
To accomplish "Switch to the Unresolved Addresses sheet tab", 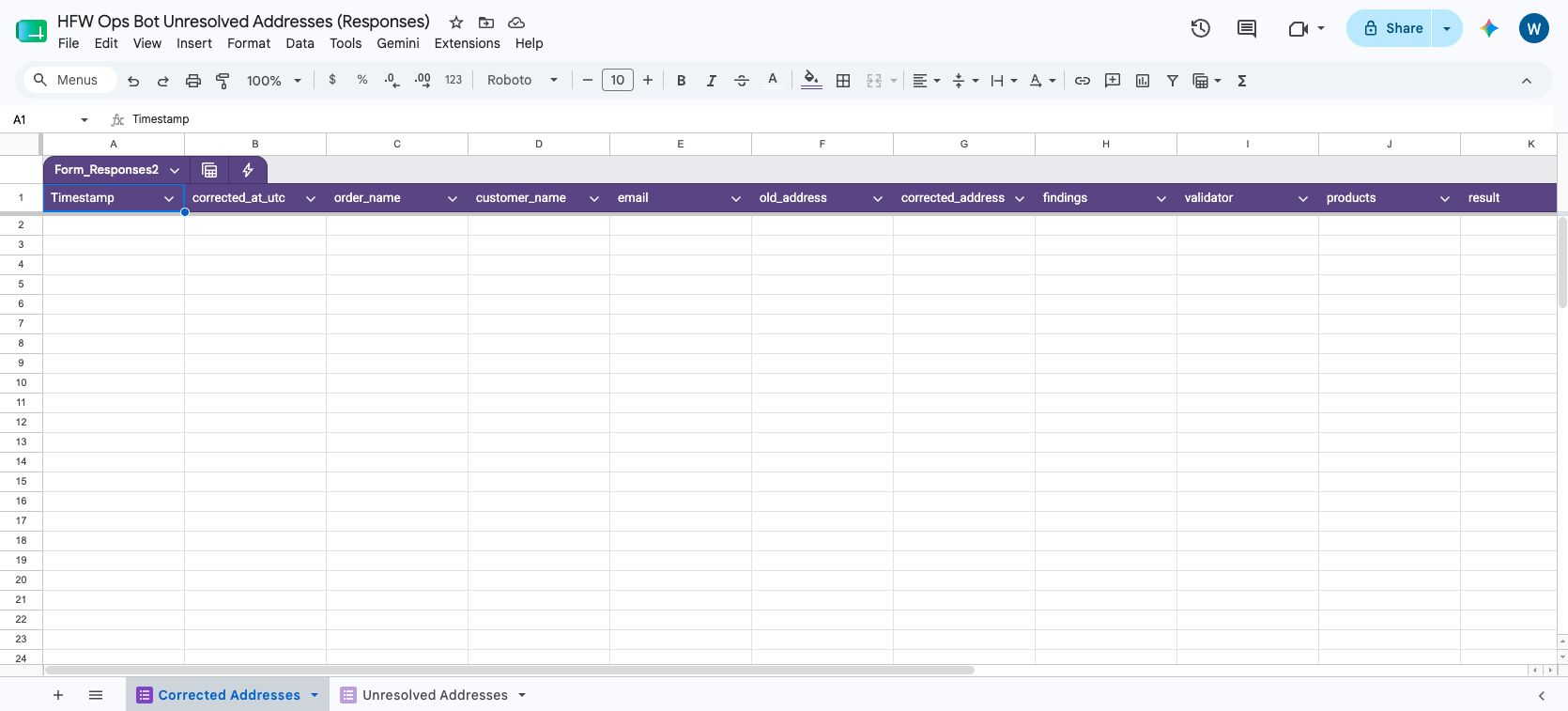I will click(x=434, y=695).
